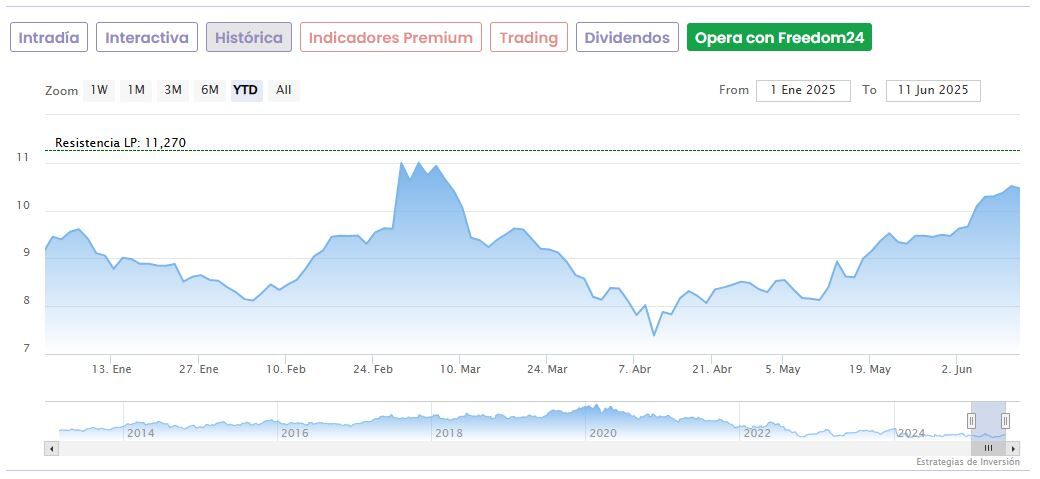Click the To date field

click(933, 90)
